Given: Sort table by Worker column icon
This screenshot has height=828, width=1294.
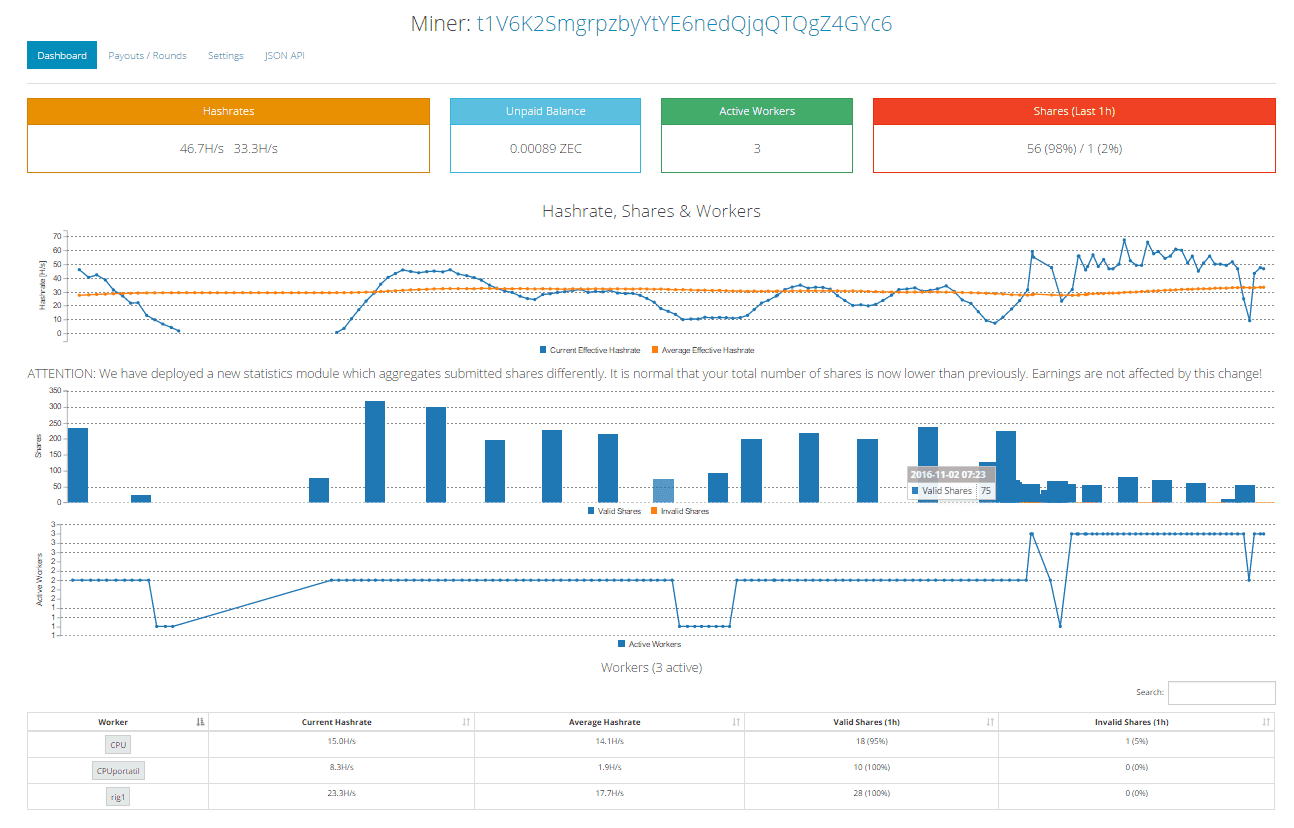Looking at the screenshot, I should tap(201, 722).
